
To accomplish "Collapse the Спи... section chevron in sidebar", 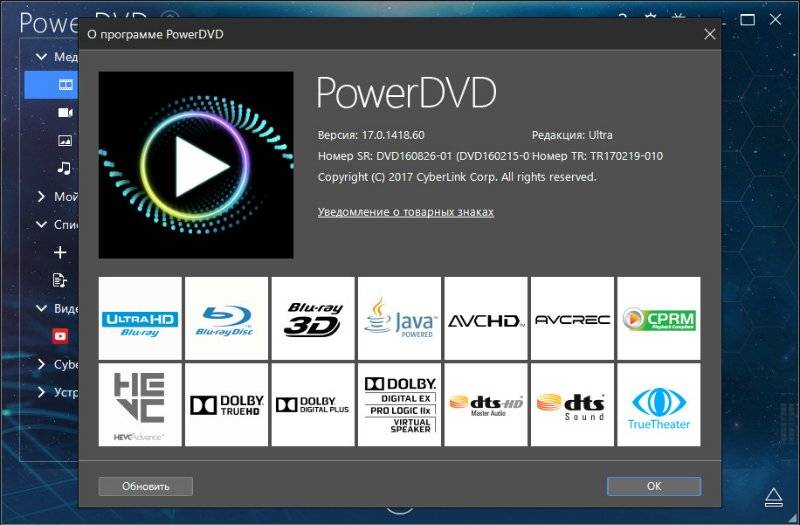I will coord(41,224).
